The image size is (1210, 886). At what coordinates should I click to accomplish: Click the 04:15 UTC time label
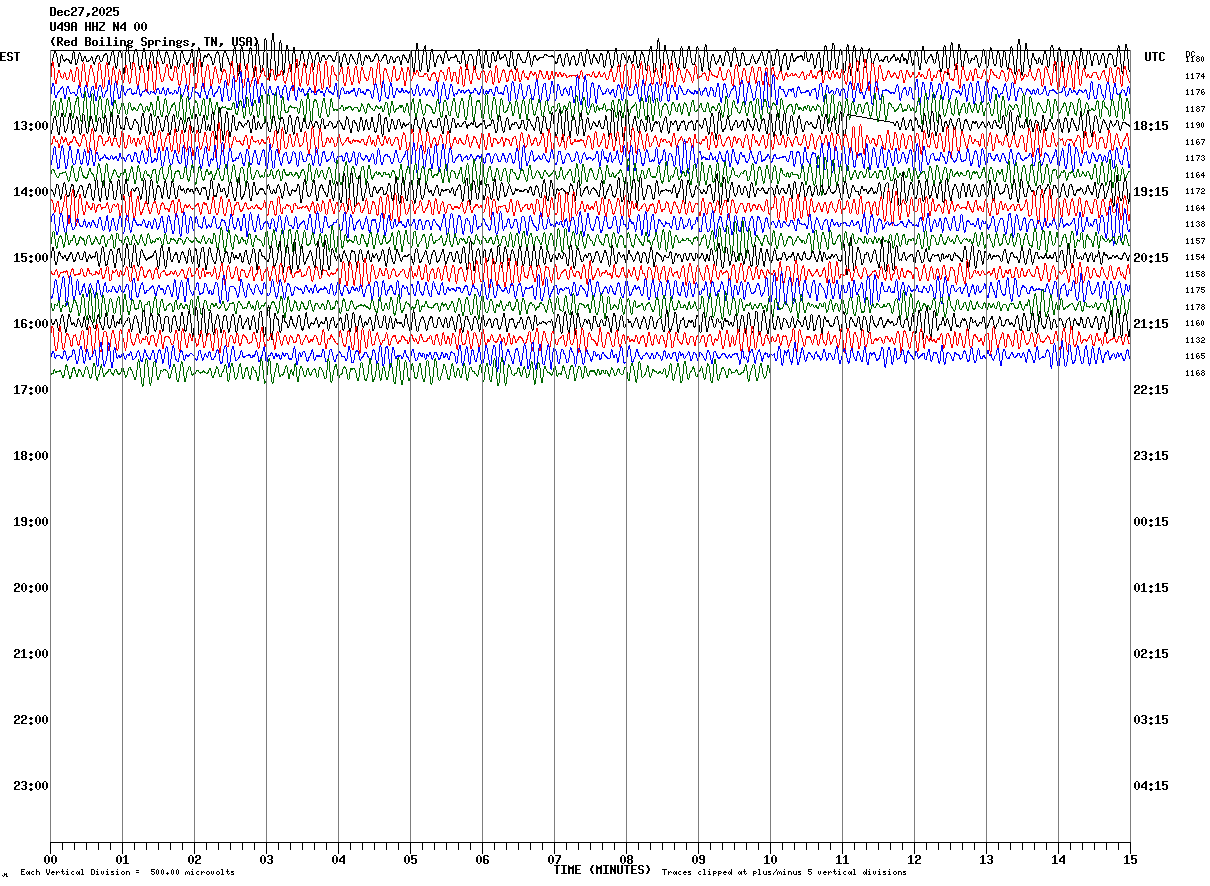tap(1151, 786)
